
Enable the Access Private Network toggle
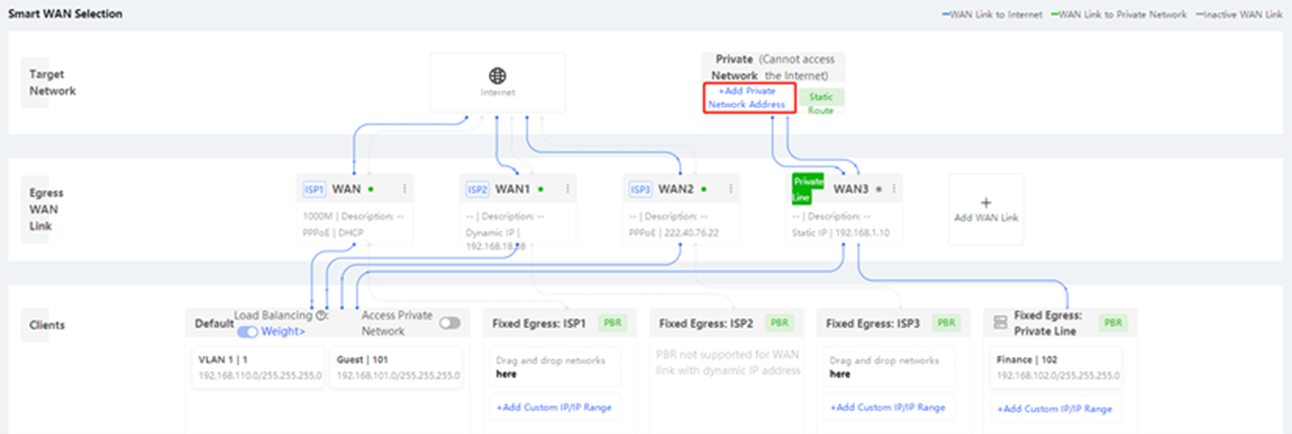click(450, 323)
